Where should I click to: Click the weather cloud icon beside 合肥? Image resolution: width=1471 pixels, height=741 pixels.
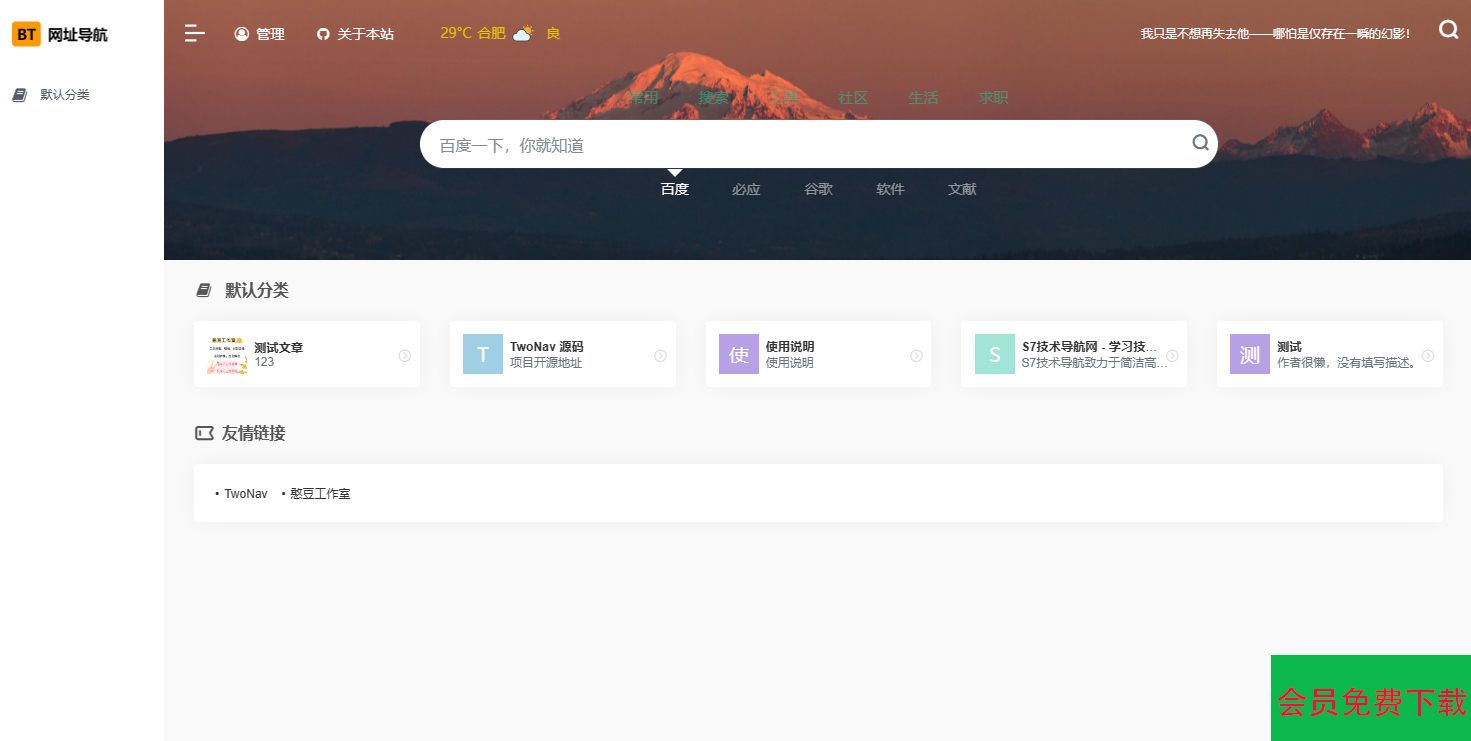point(523,34)
